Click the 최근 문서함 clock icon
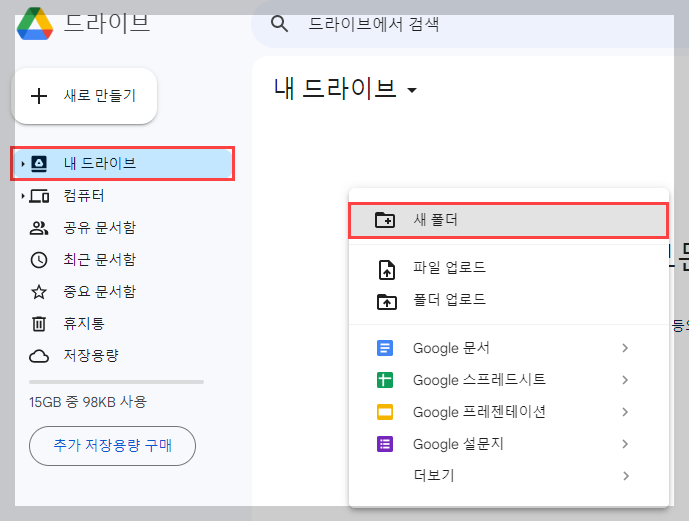 (x=39, y=260)
